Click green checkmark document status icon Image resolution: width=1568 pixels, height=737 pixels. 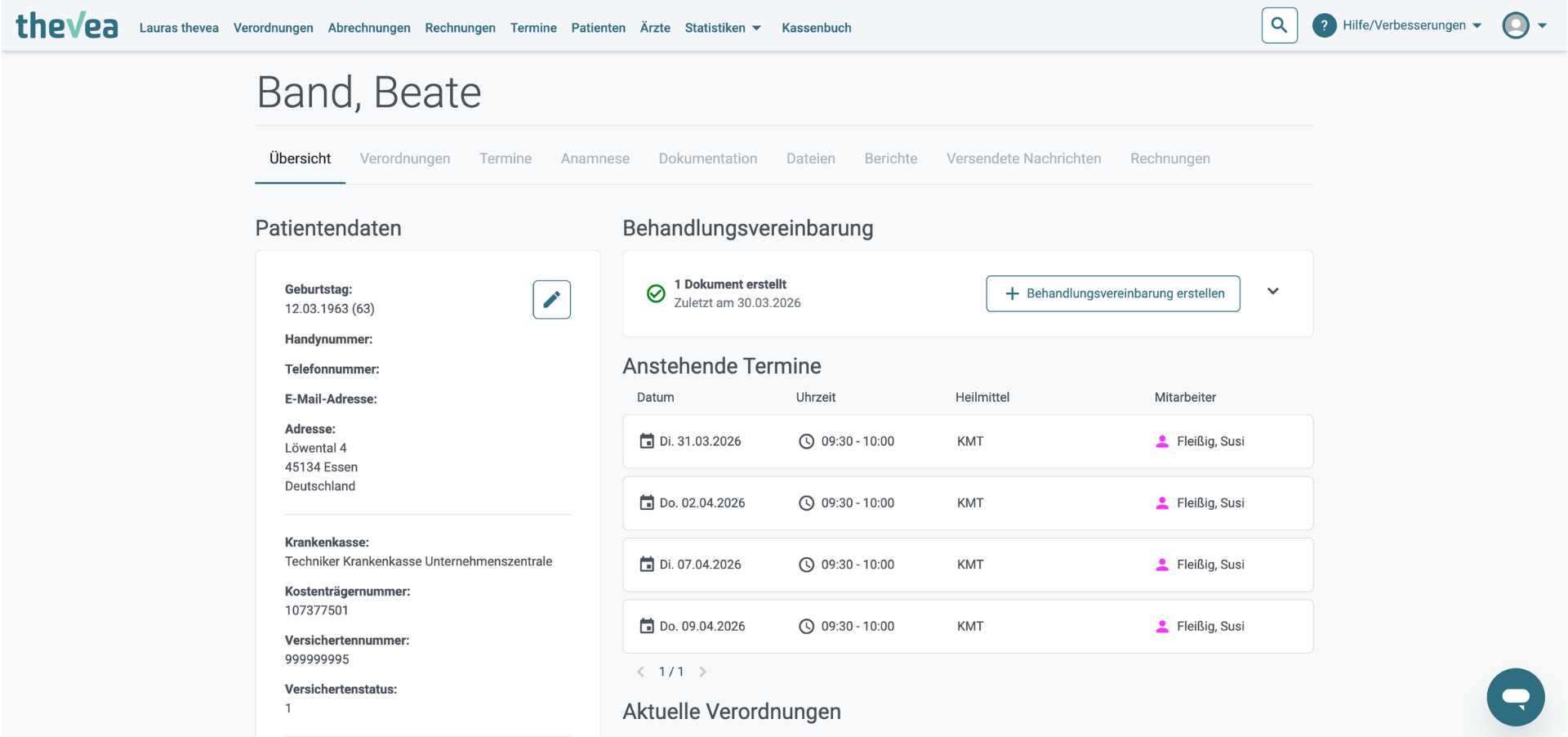(655, 293)
